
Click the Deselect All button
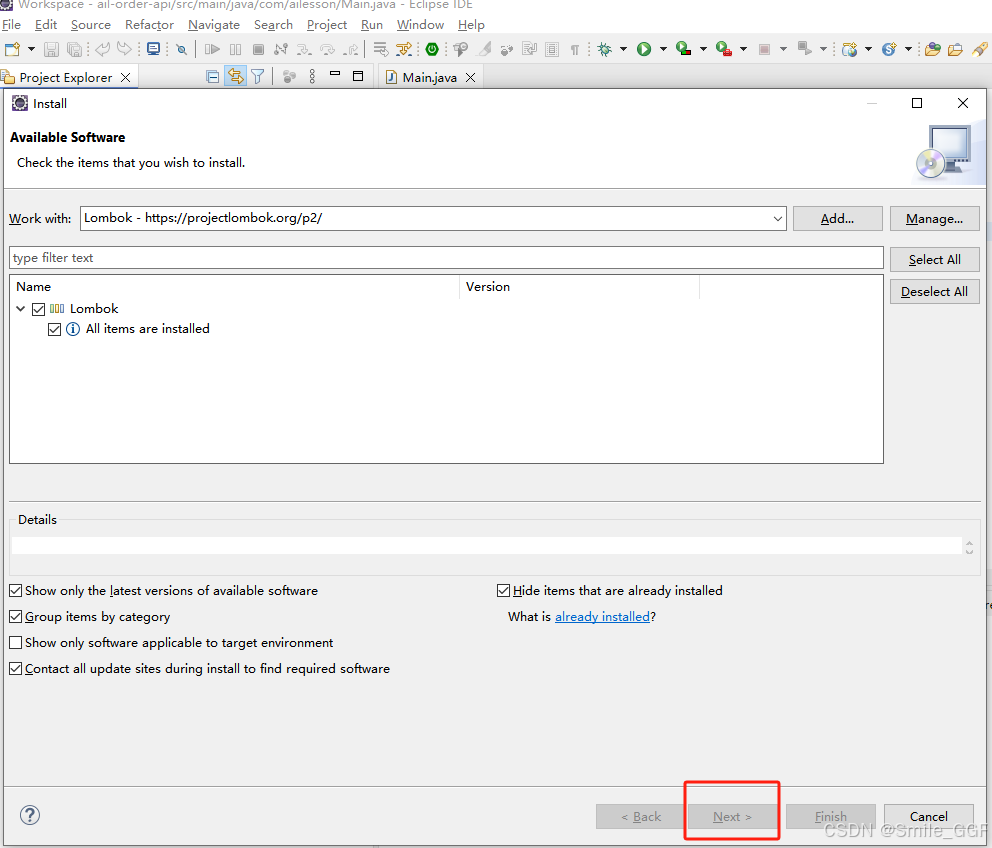tap(934, 292)
